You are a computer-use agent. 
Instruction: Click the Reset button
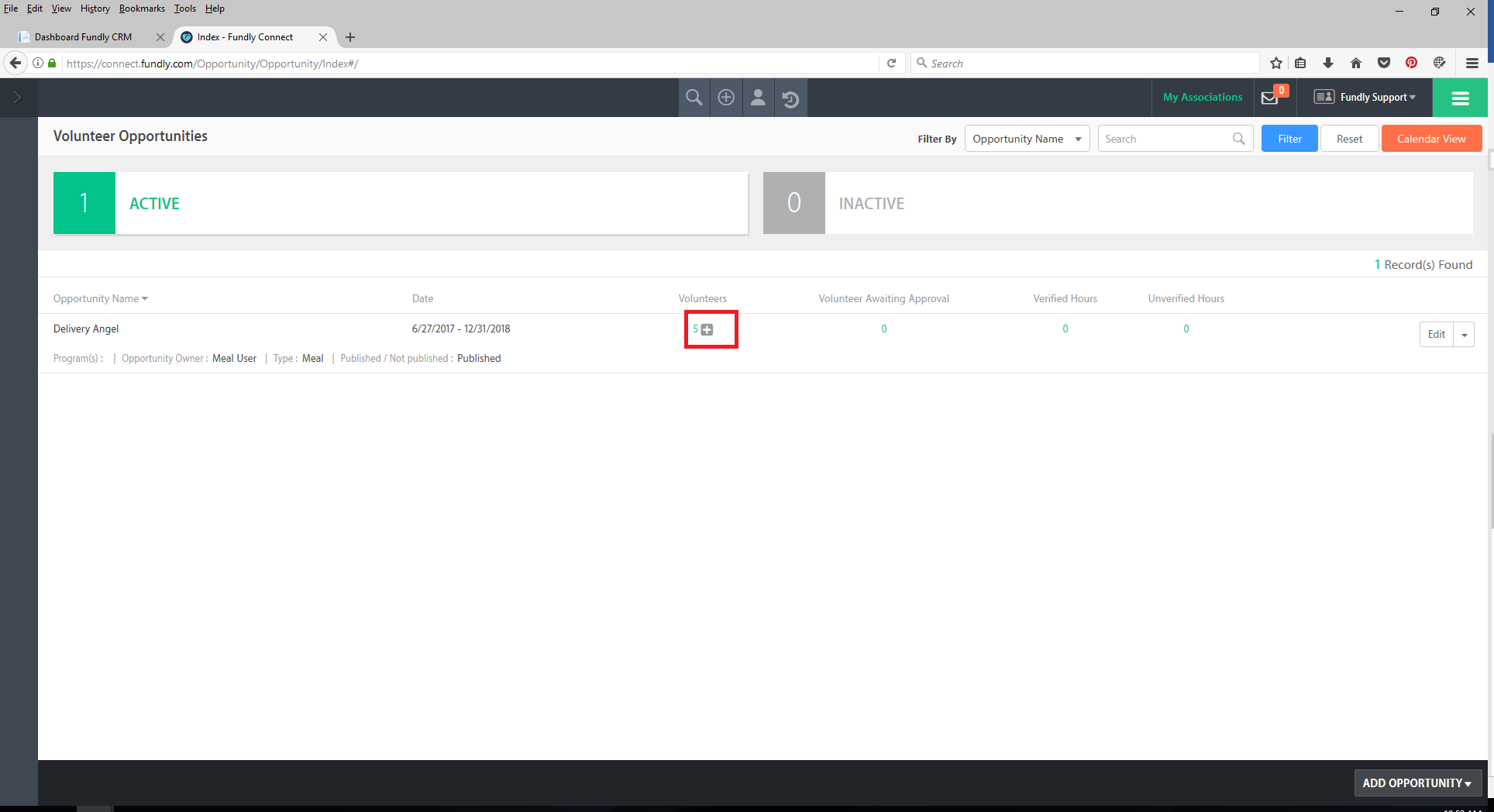[1349, 139]
